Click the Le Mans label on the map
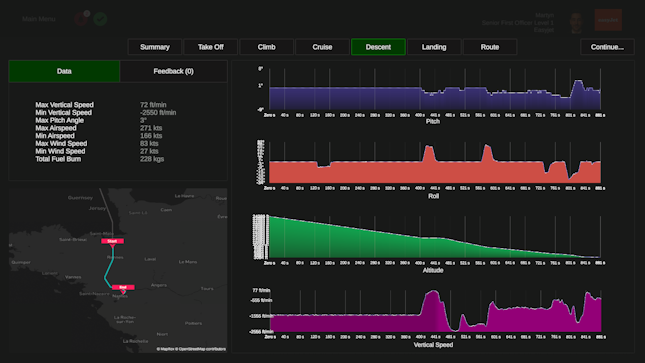Viewport: 645px width, 363px height. 188,262
